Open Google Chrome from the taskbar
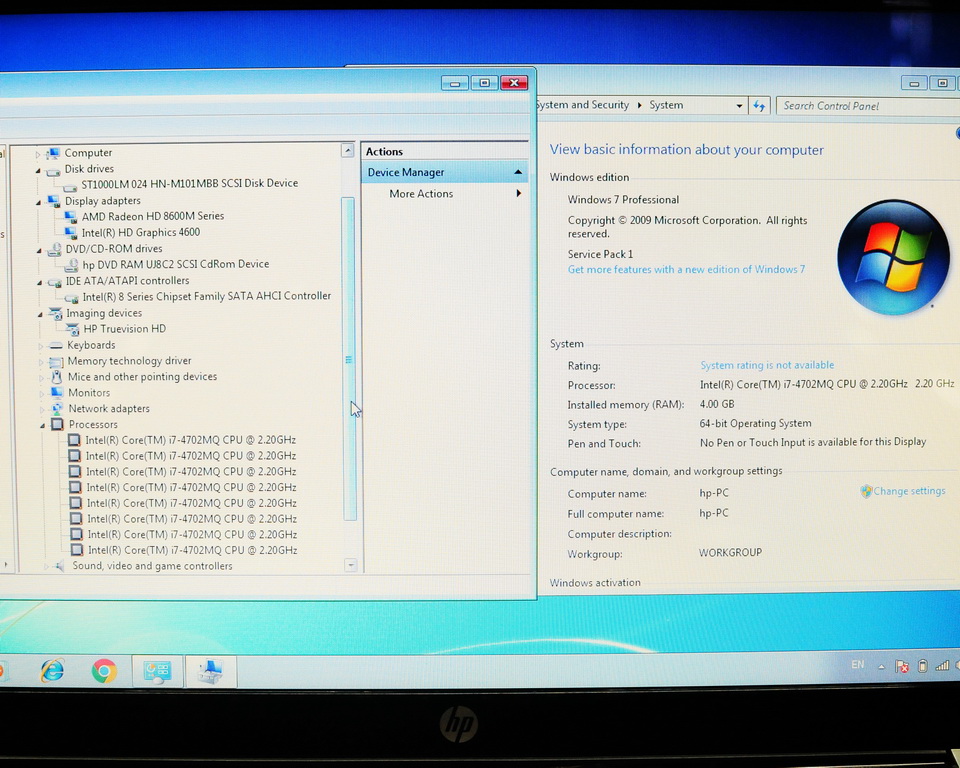960x768 pixels. coord(104,671)
